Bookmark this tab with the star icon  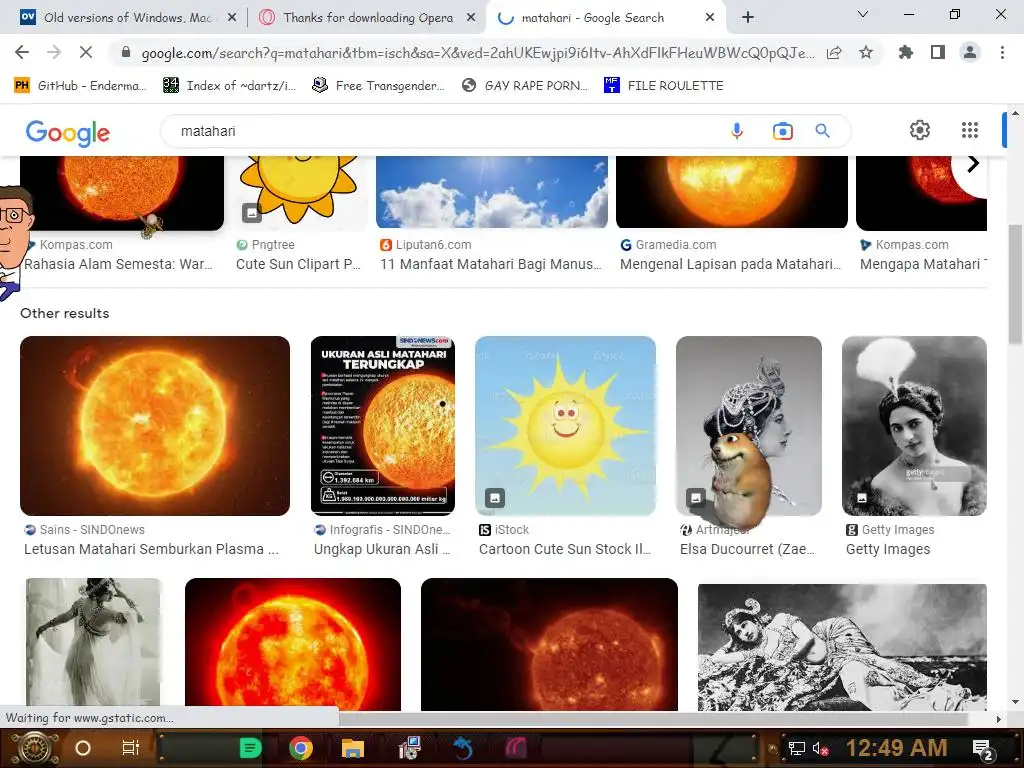point(866,52)
